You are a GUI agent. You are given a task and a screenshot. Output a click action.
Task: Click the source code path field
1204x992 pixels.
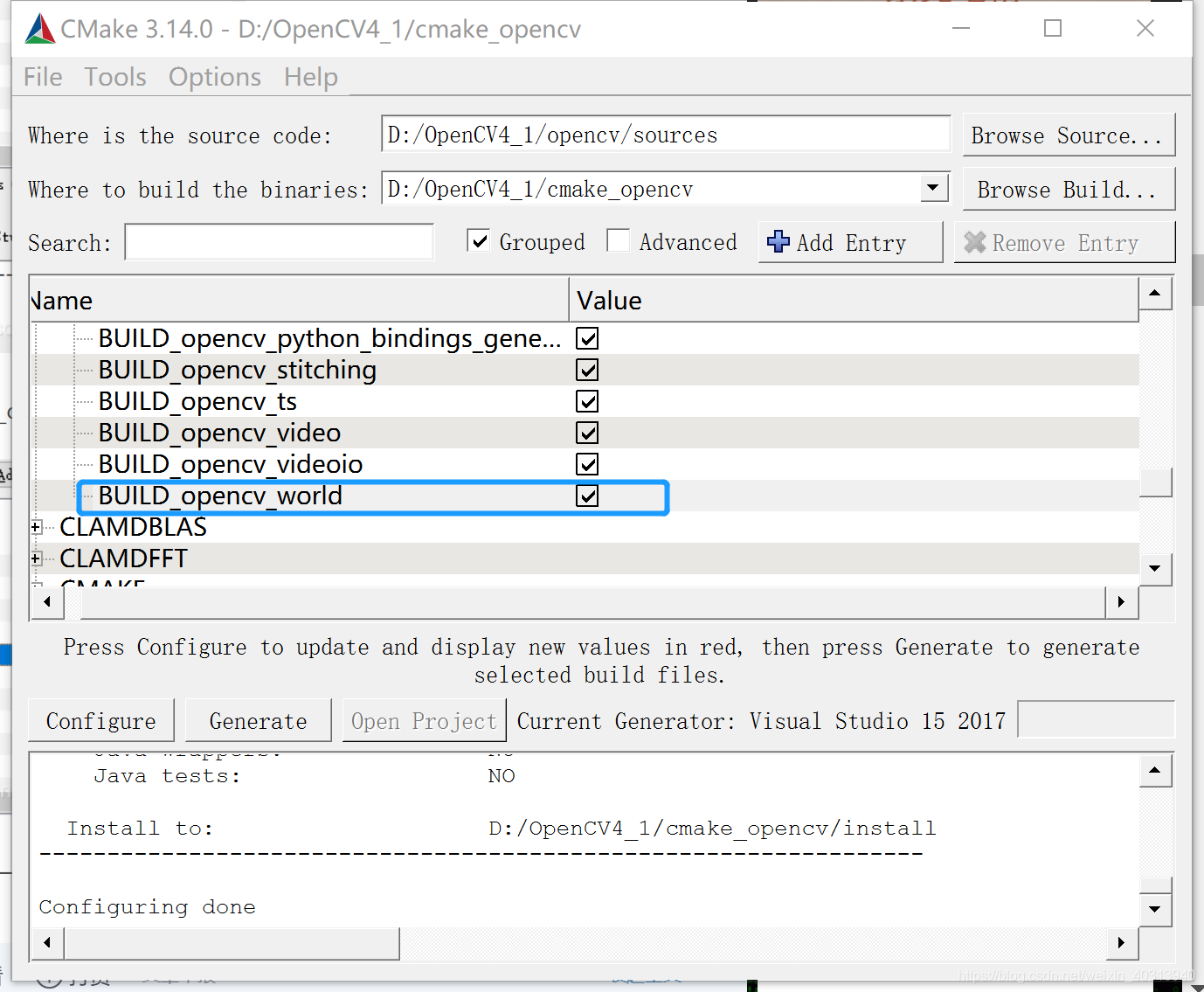click(x=666, y=135)
